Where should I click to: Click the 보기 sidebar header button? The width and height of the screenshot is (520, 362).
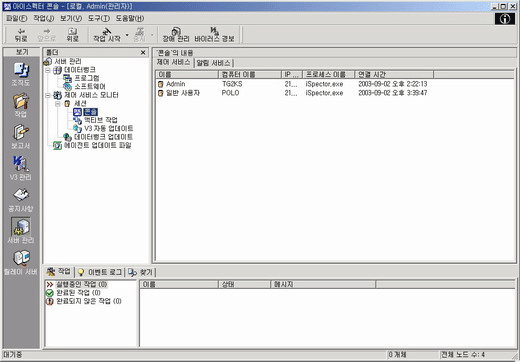point(21,52)
